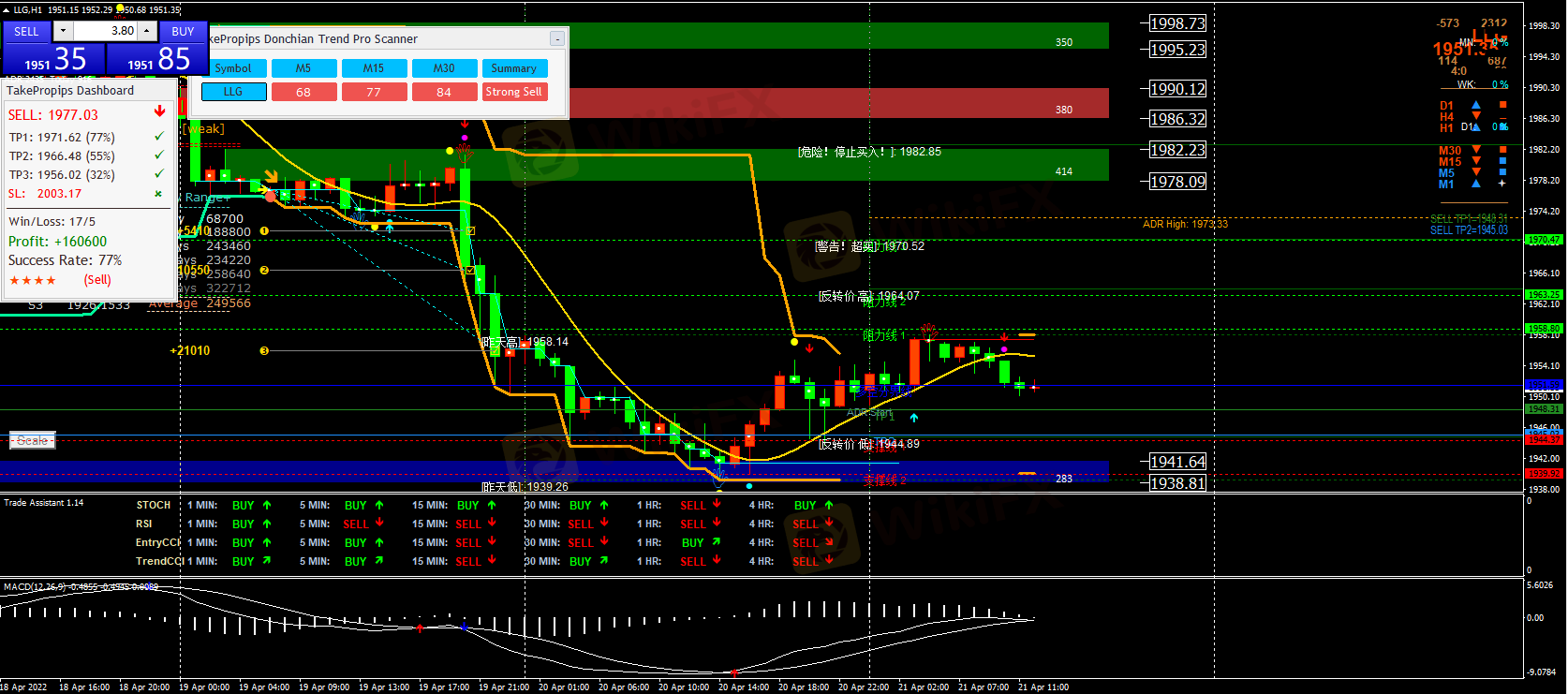Screen dimensions: 1568x694
Task: Open the Summary column in the scanner
Action: [513, 68]
